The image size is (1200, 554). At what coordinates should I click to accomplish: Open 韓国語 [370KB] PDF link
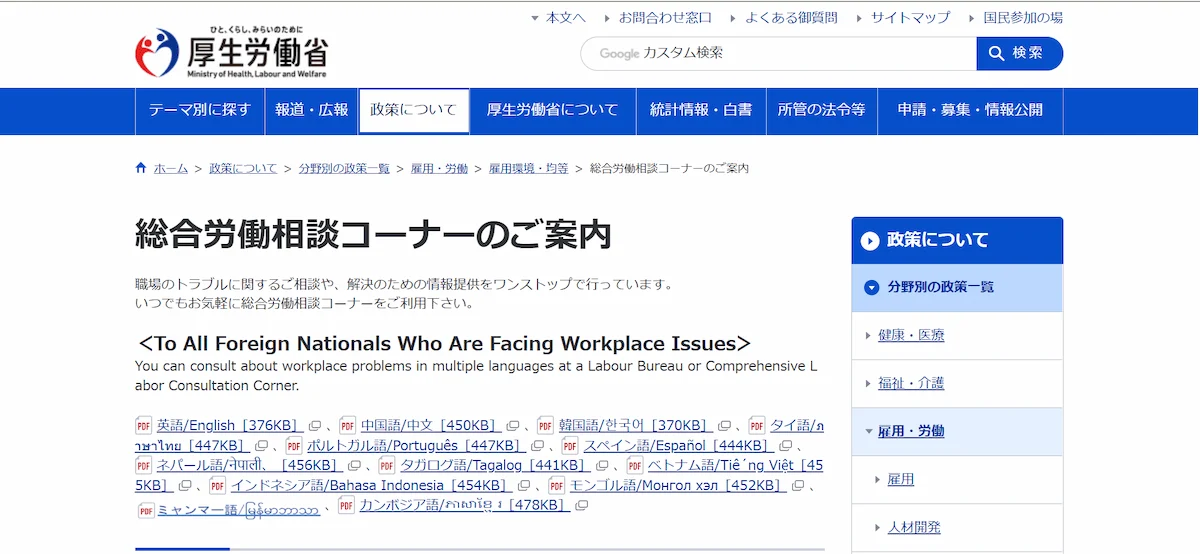tap(634, 425)
